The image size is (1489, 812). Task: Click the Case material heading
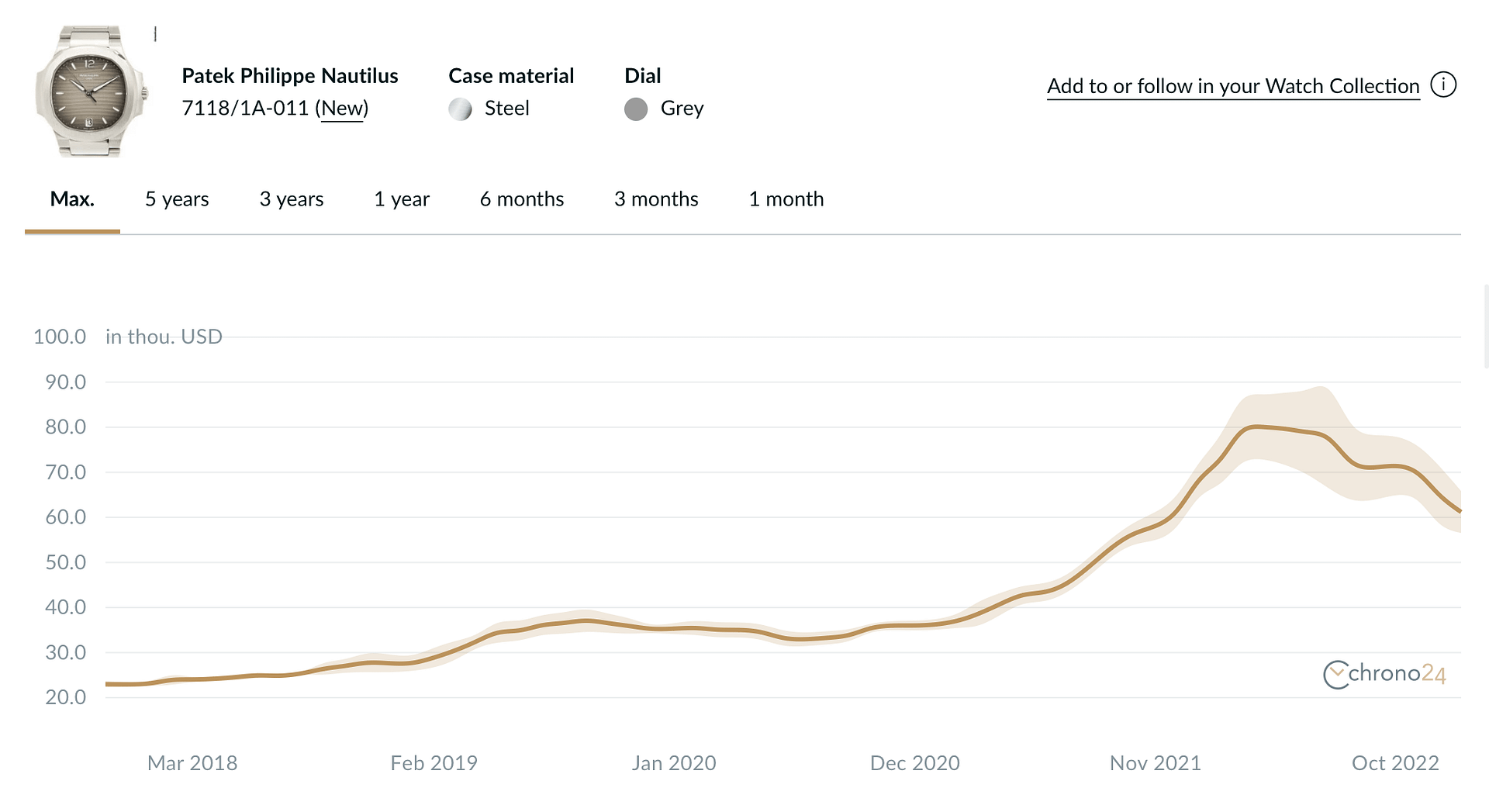coord(511,76)
